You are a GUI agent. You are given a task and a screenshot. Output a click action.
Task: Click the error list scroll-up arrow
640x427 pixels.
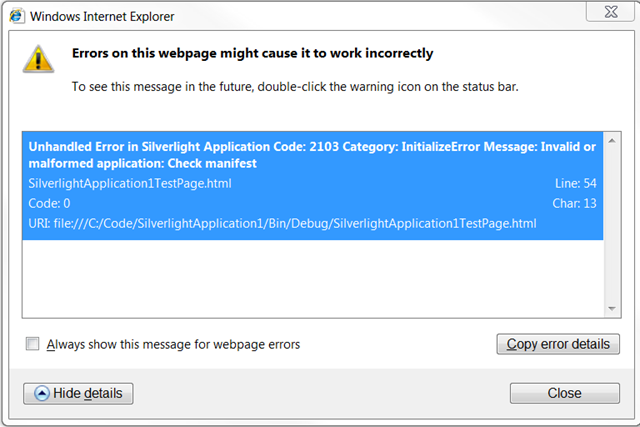click(612, 141)
